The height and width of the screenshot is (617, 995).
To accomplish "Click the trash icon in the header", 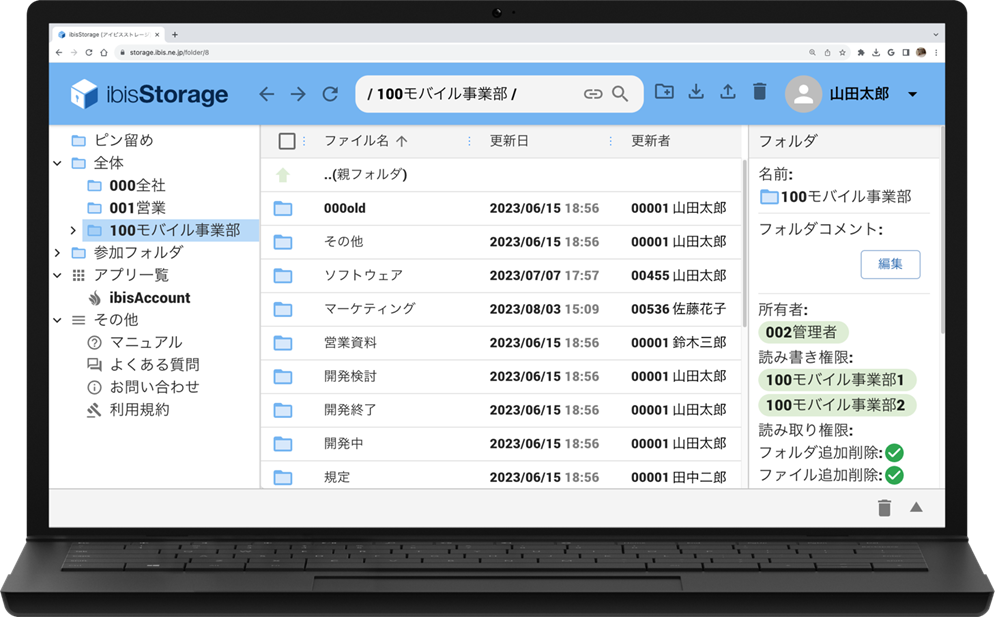I will (x=759, y=92).
